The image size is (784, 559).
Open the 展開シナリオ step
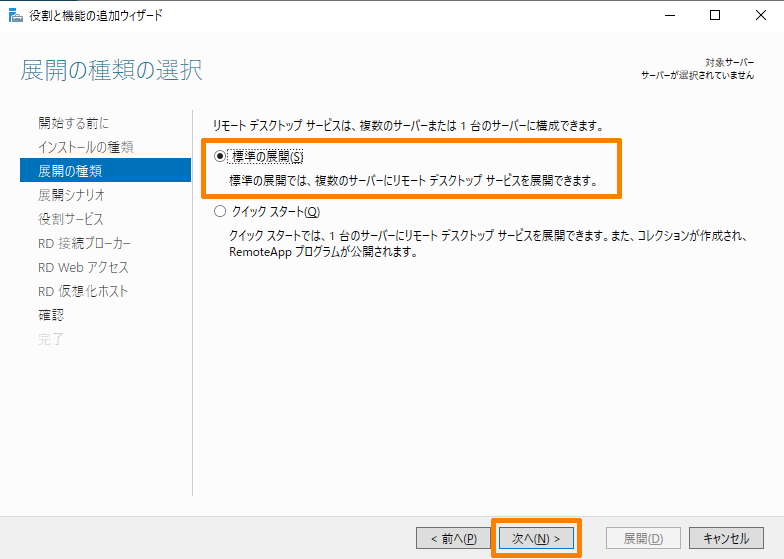(x=72, y=195)
